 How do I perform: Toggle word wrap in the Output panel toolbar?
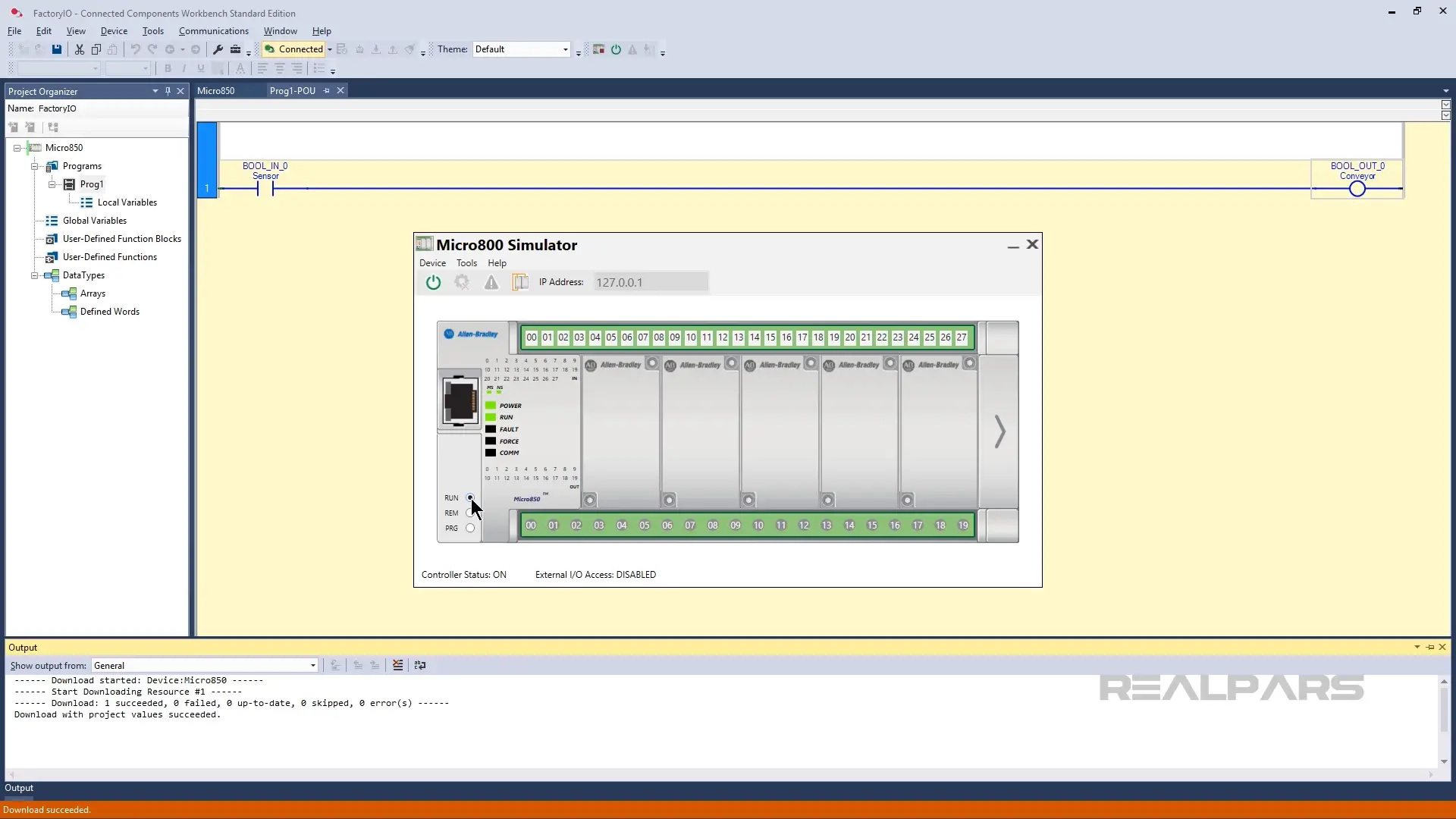pos(420,665)
